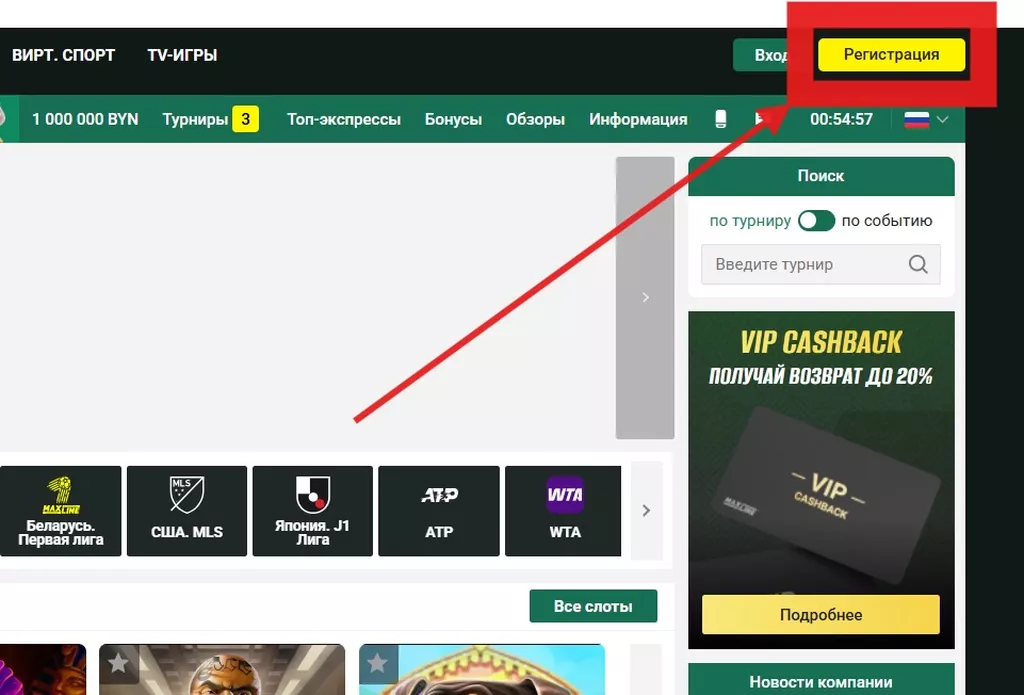1024x695 pixels.
Task: Select the ATP tennis tile
Action: tap(439, 511)
